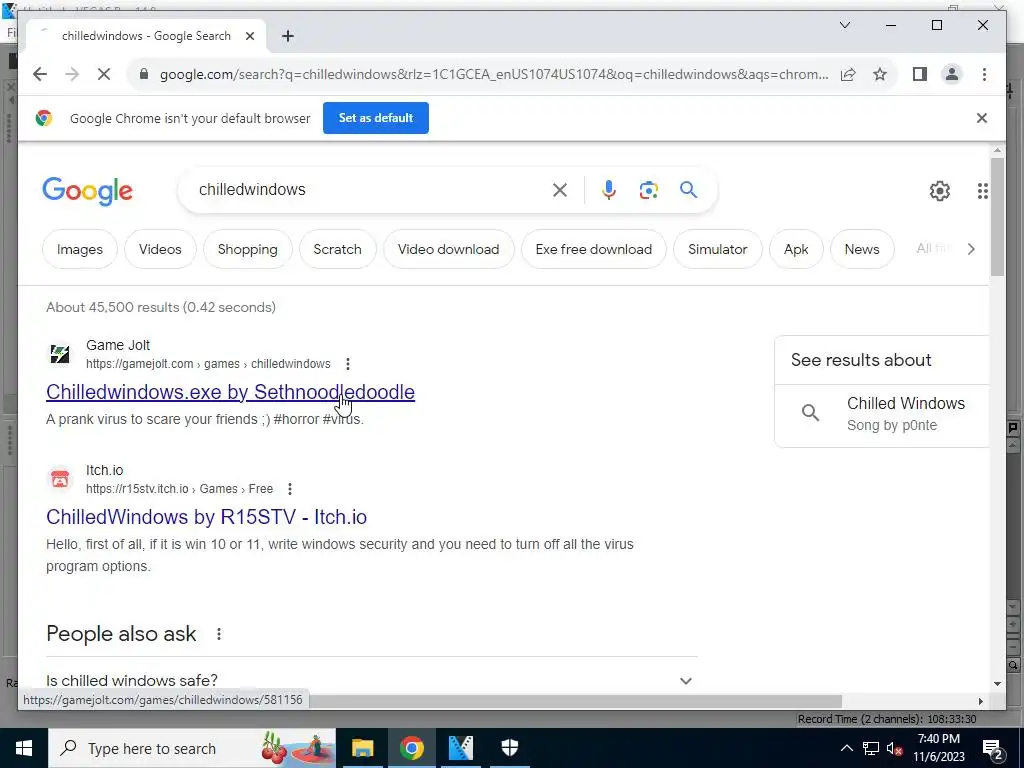Screen dimensions: 1024x768
Task: Filter results by Videos
Action: 160,249
